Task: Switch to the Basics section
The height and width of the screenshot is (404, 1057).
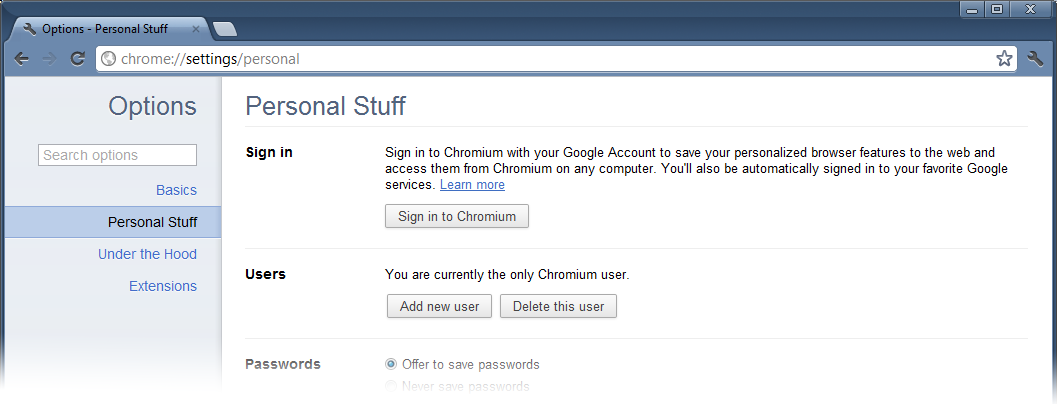Action: 177,190
